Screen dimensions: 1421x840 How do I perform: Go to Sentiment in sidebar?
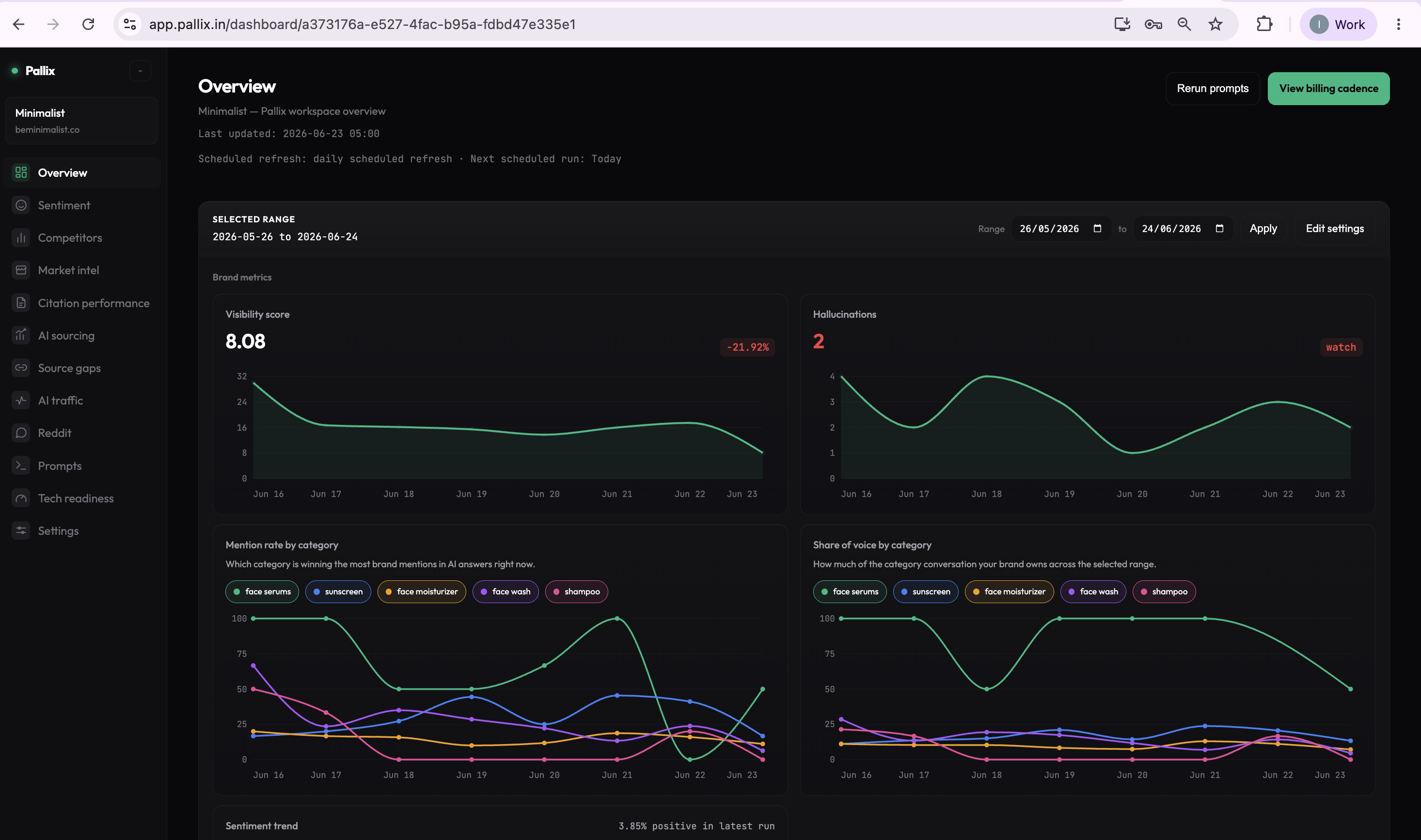81,205
